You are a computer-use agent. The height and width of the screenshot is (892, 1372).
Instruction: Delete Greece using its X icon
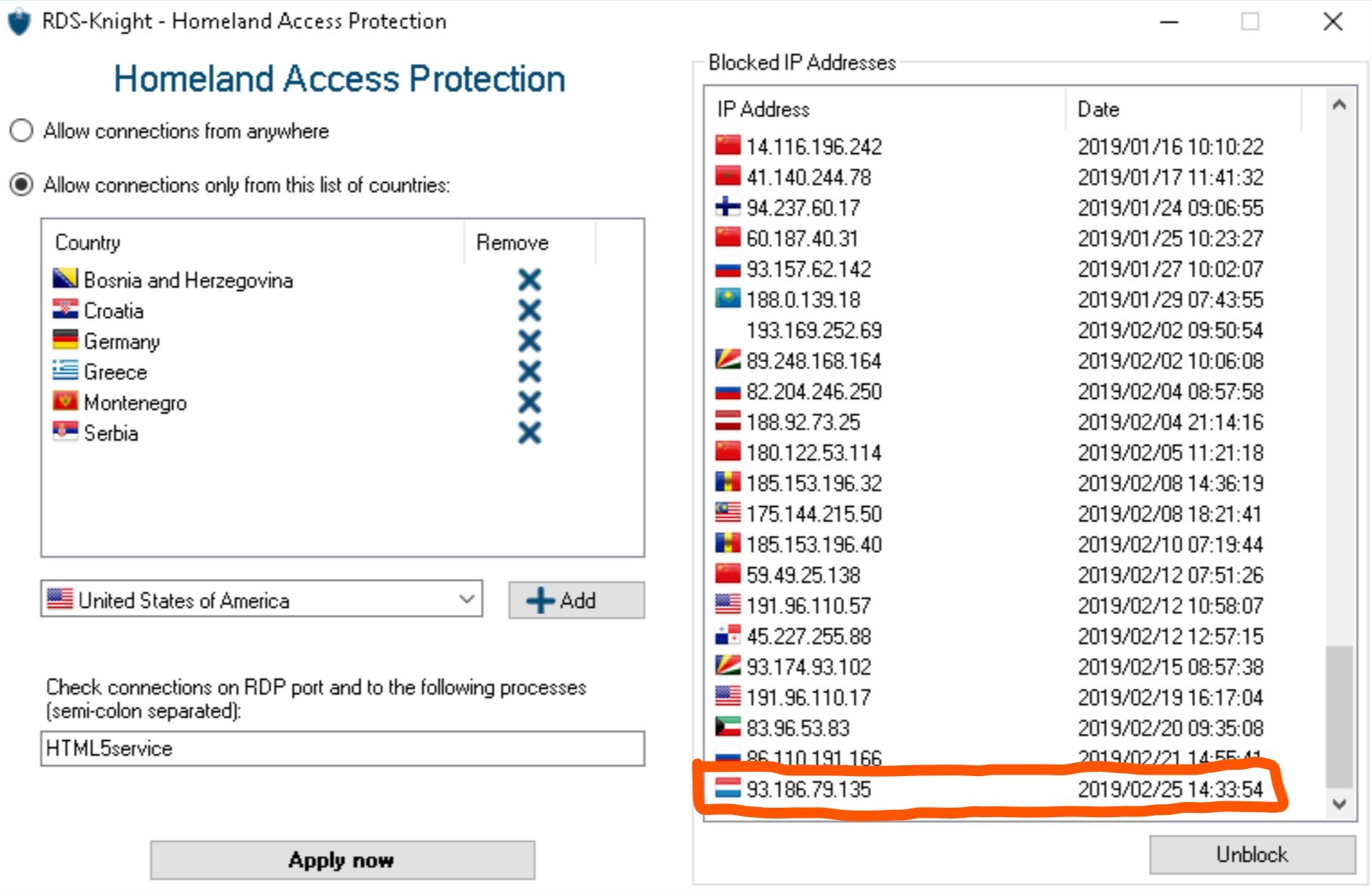point(529,371)
